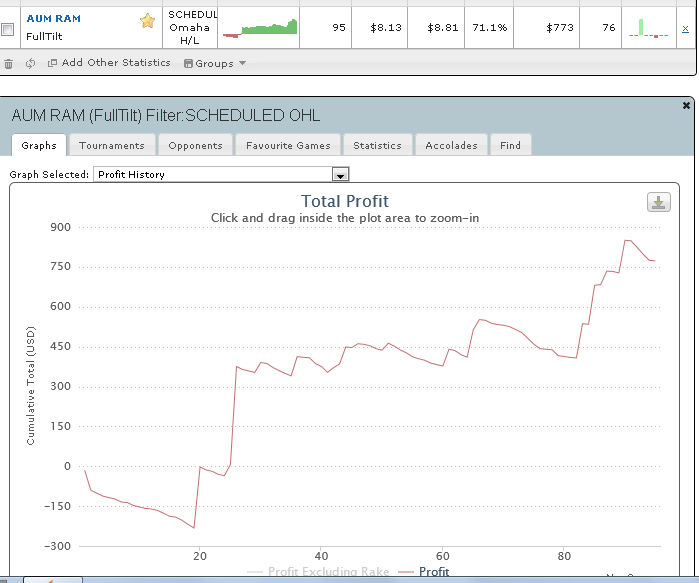Image resolution: width=699 pixels, height=583 pixels.
Task: Remove the AUM RAM row with x
Action: tap(685, 29)
